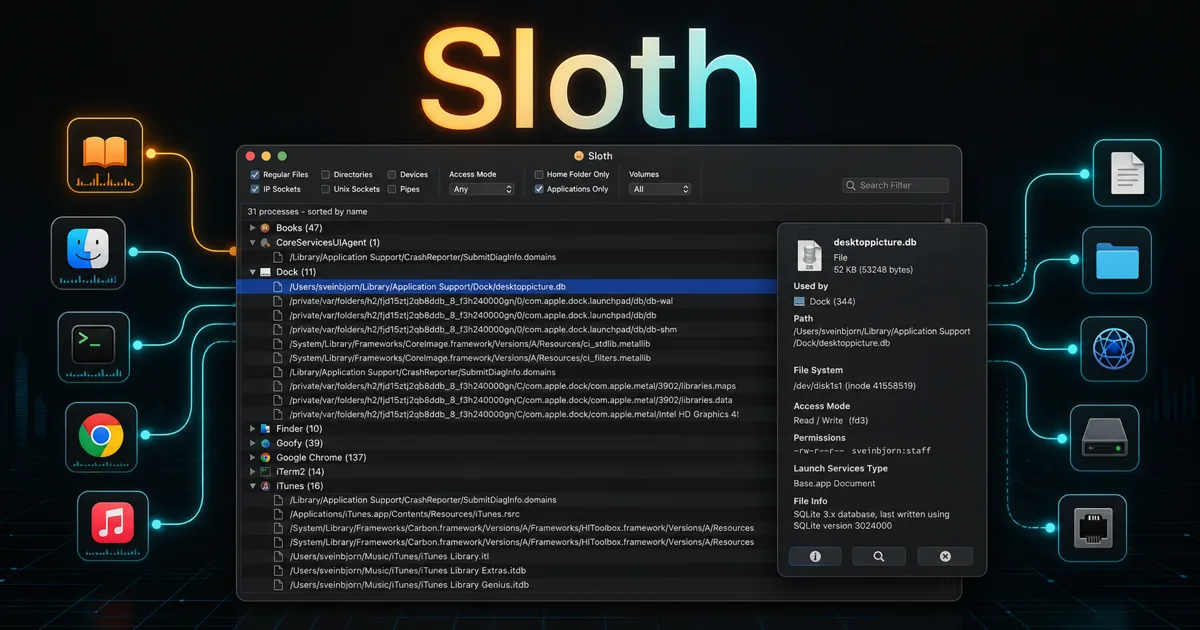The width and height of the screenshot is (1200, 630).
Task: Select the ci_filters.metallib file row
Action: point(509,357)
